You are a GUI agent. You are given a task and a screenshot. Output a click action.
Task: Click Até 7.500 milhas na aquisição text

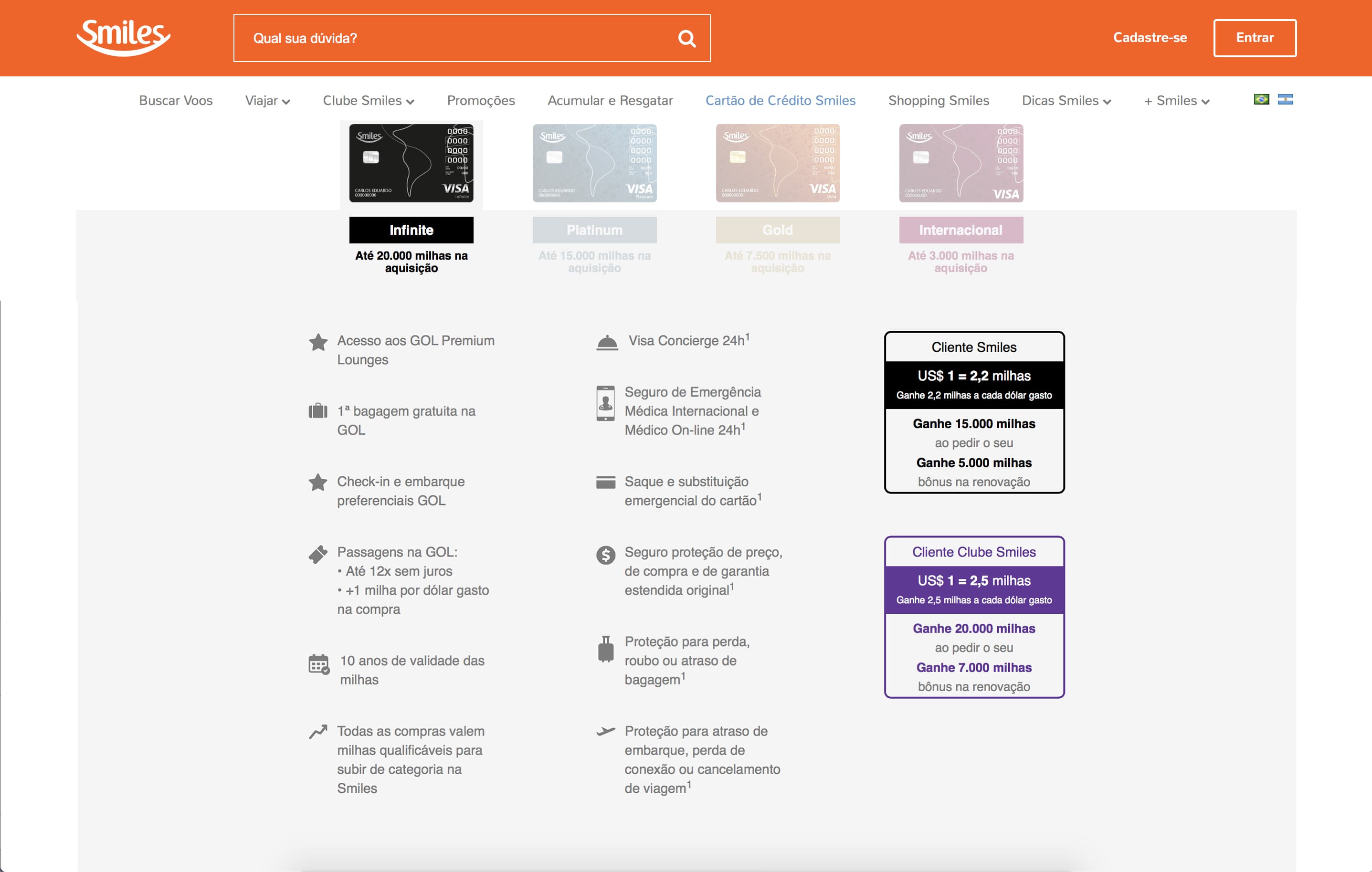778,262
